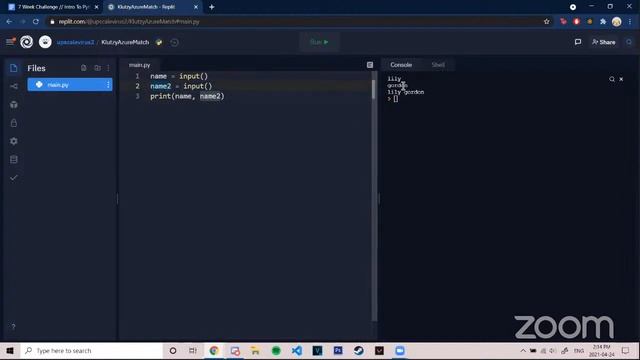Open Steam from the taskbar
This screenshot has height=360, width=640.
[x=358, y=351]
